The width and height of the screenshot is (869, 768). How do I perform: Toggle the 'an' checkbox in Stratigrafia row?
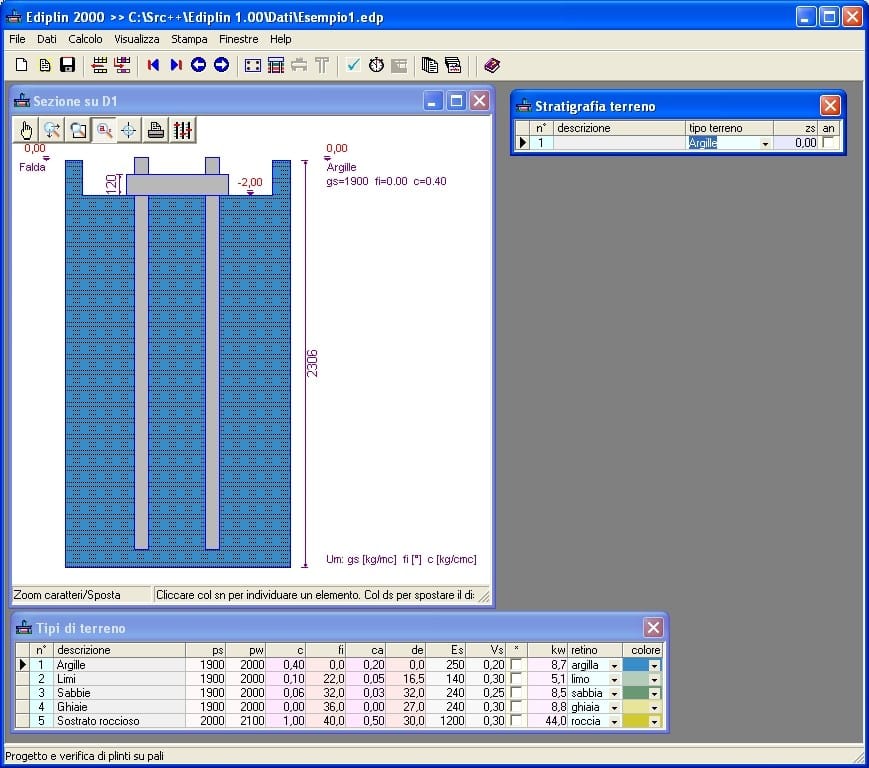pos(827,143)
